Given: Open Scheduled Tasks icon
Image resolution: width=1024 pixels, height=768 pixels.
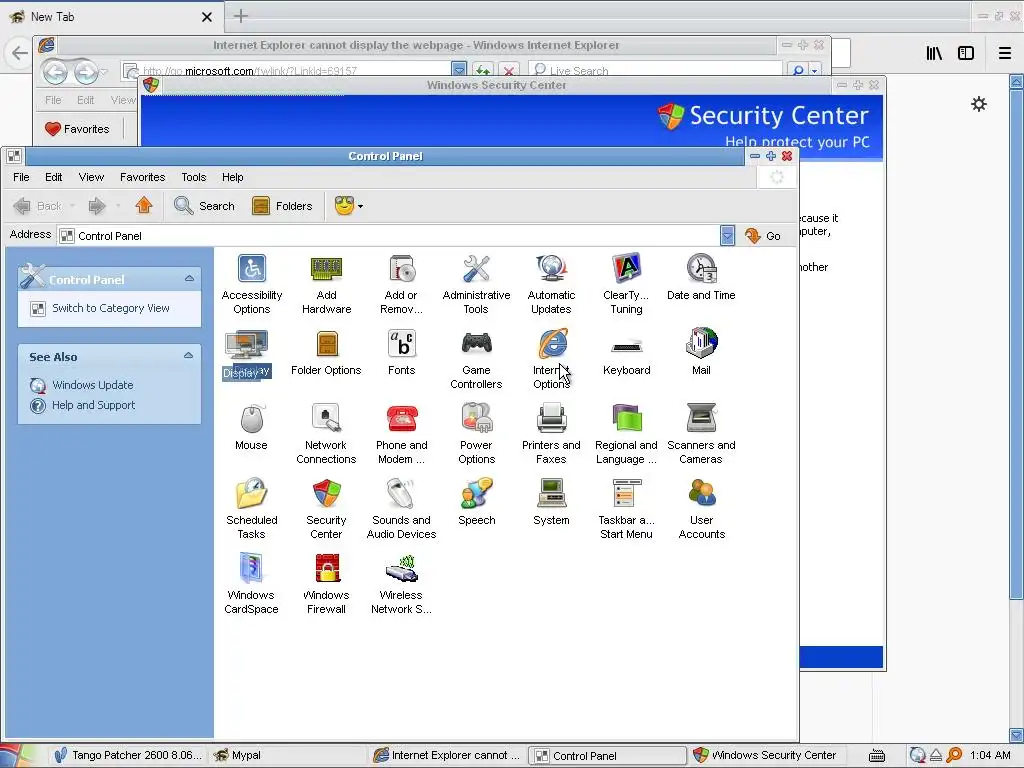Looking at the screenshot, I should pyautogui.click(x=251, y=509).
